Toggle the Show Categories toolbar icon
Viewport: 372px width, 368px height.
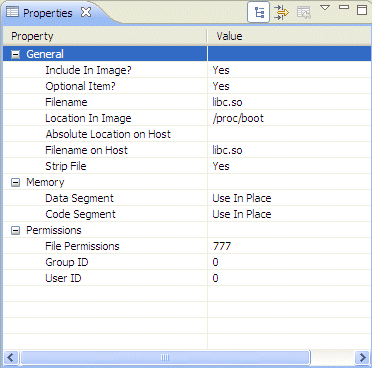258,12
